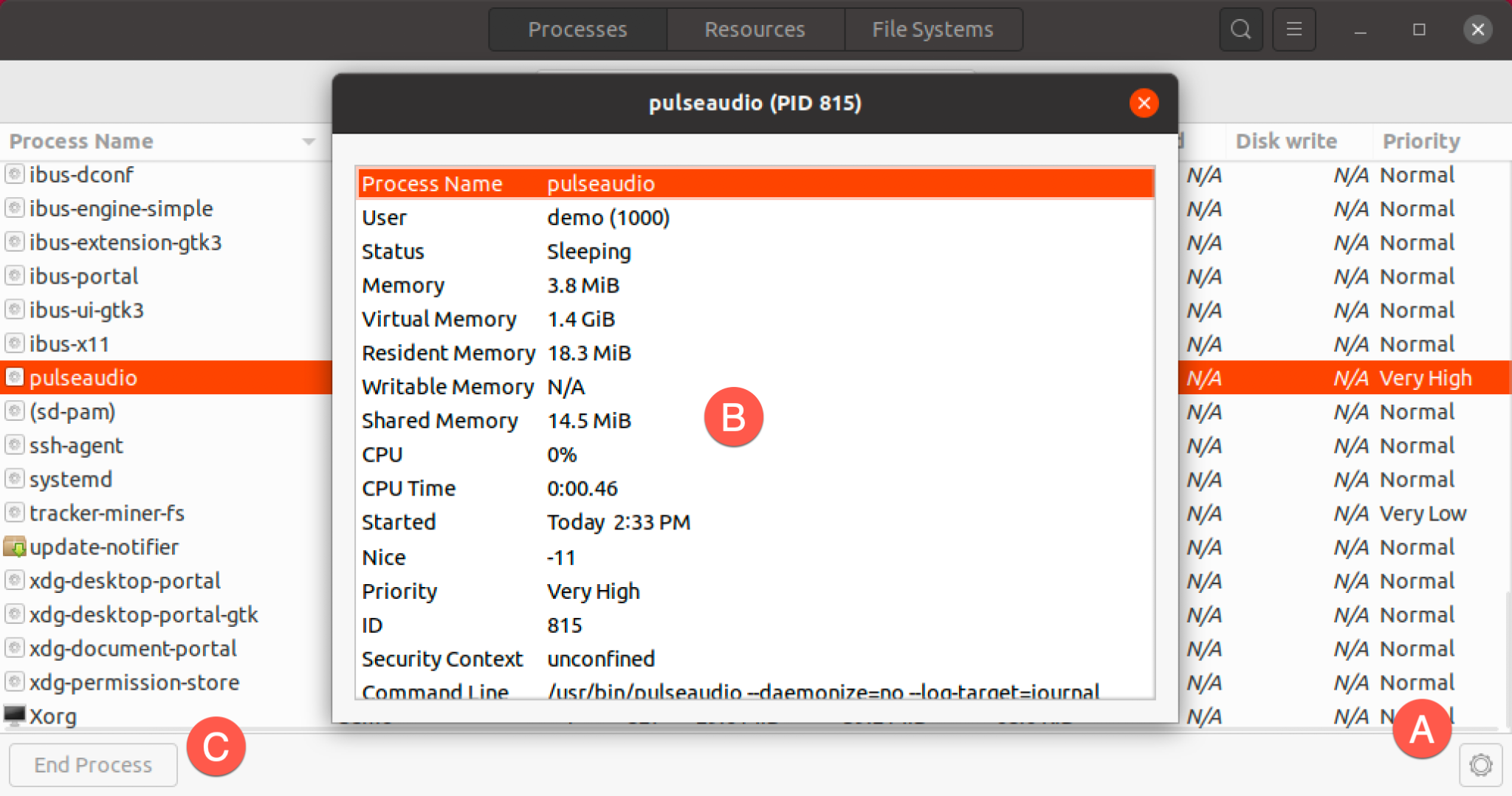Viewport: 1512px width, 796px height.
Task: Select the Status Sleeping row
Action: pyautogui.click(x=755, y=252)
